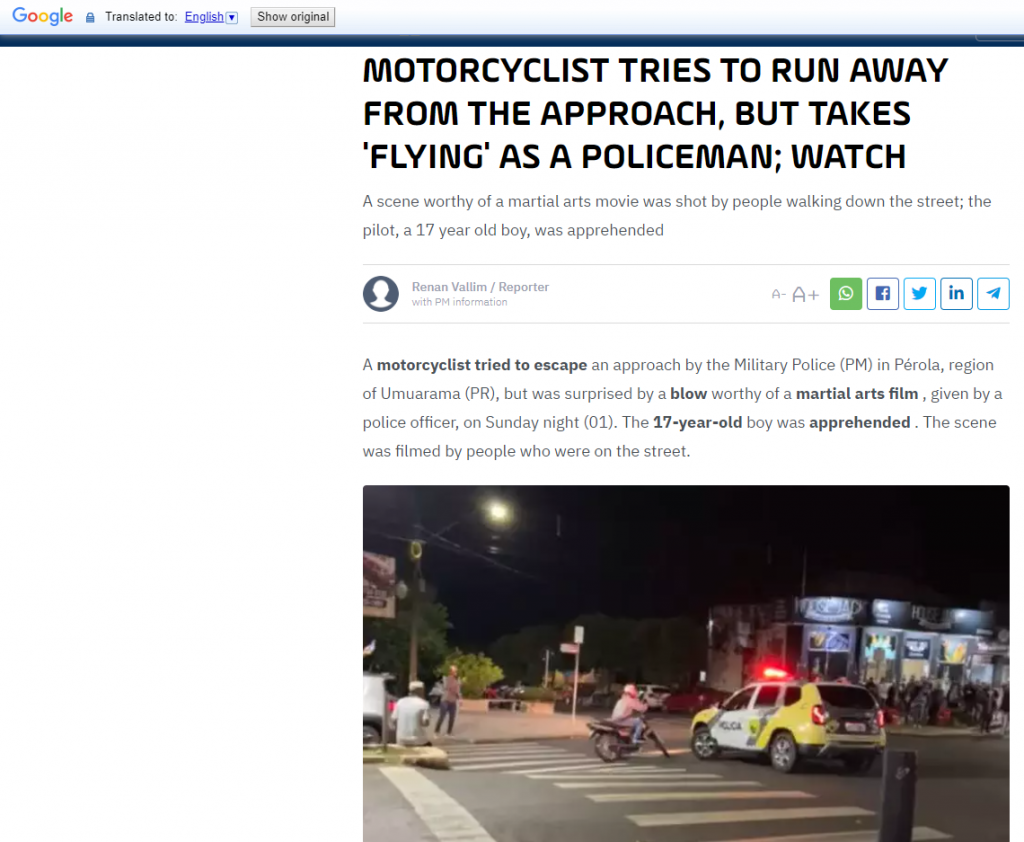
Task: Click the Google logo
Action: [x=42, y=16]
